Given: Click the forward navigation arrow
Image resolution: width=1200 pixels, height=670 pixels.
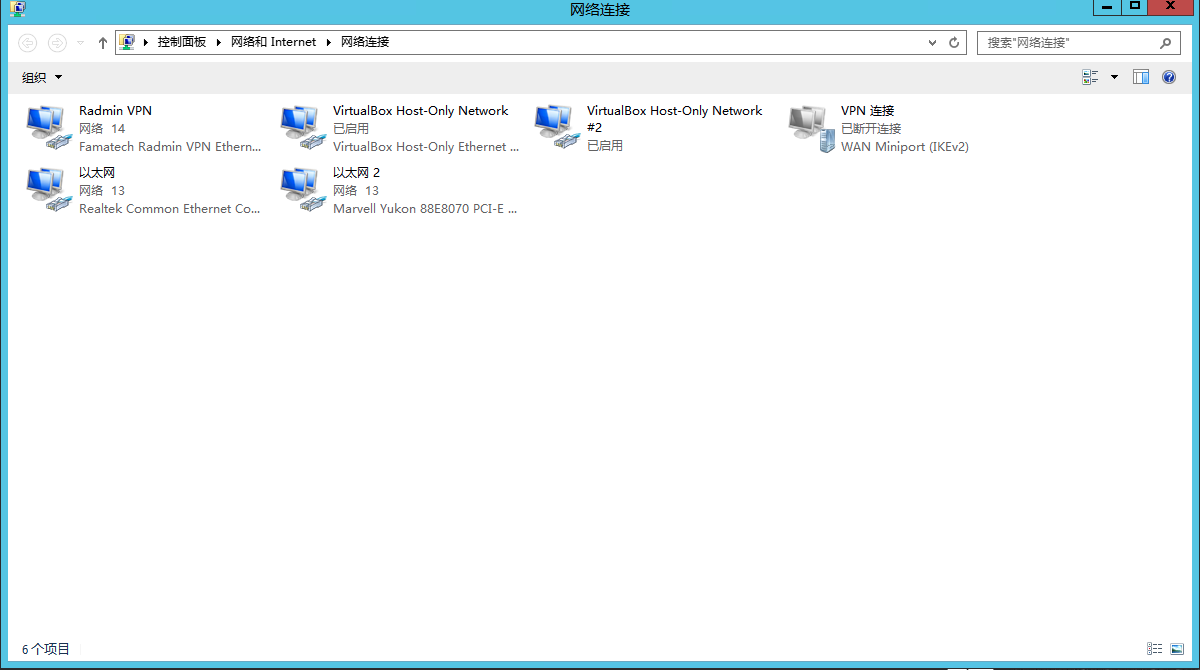Looking at the screenshot, I should pyautogui.click(x=57, y=42).
